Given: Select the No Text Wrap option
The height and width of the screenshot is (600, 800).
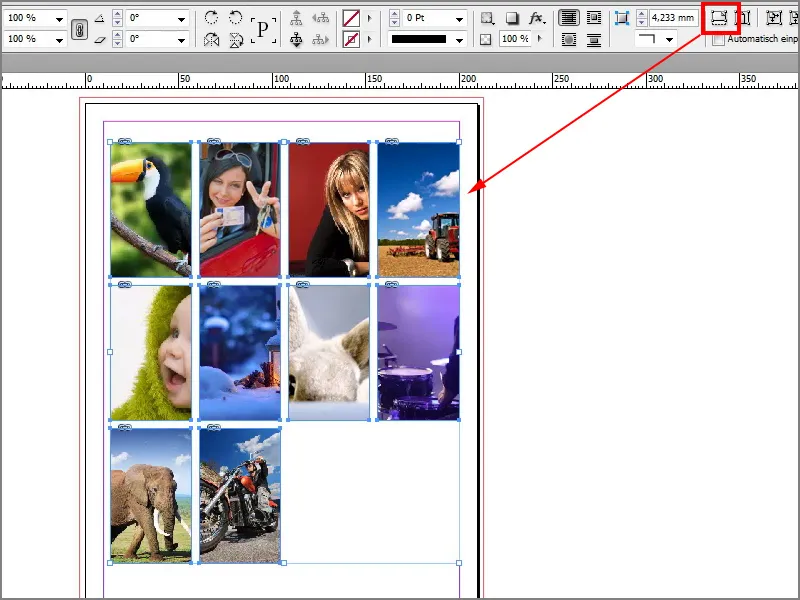Looking at the screenshot, I should pos(568,18).
